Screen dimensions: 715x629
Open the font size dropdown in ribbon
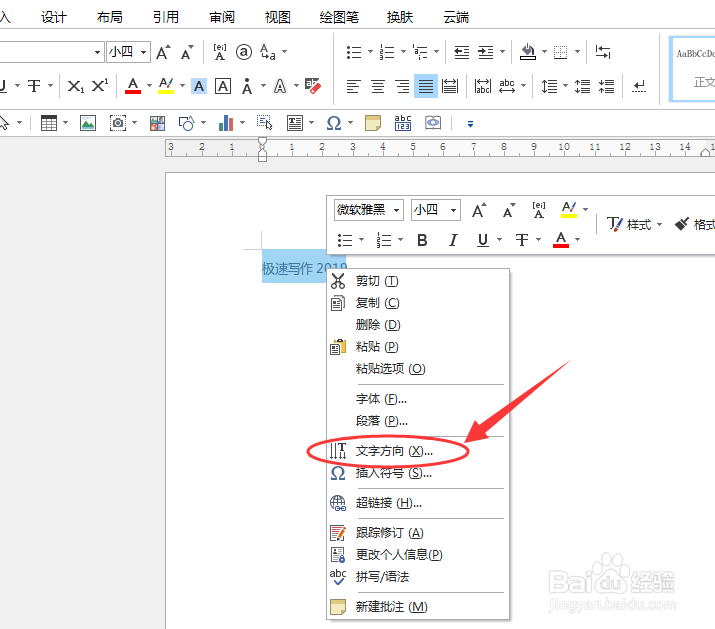pos(143,52)
